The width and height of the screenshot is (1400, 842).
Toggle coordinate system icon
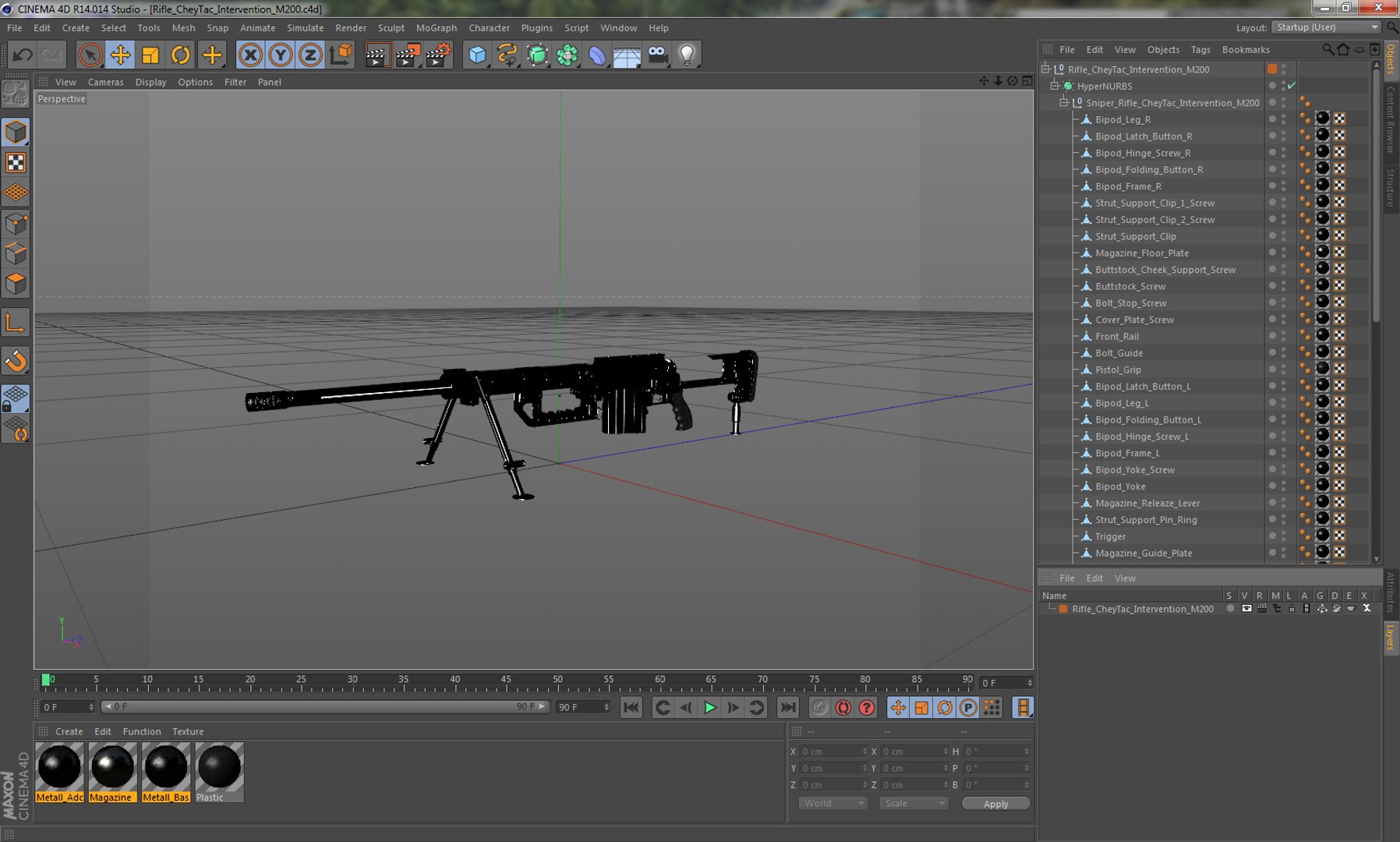pyautogui.click(x=341, y=55)
